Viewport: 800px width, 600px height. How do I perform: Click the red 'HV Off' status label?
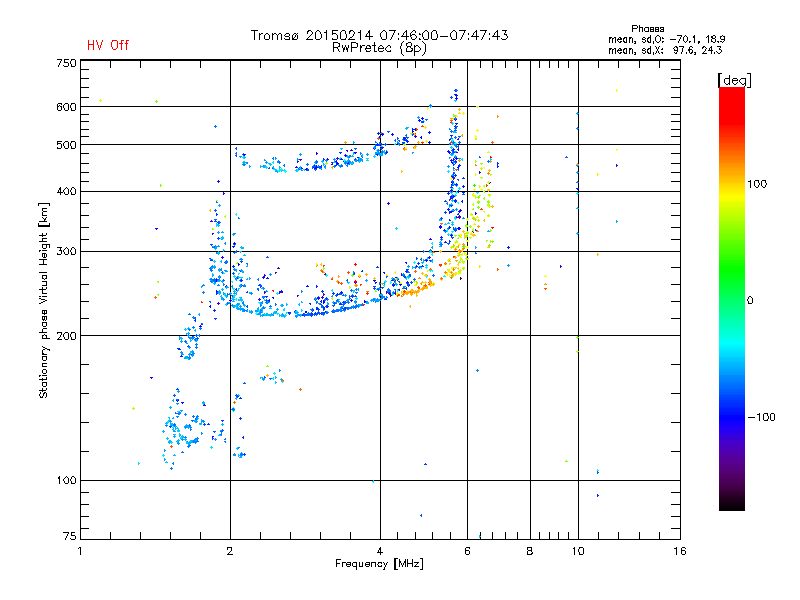[x=108, y=45]
